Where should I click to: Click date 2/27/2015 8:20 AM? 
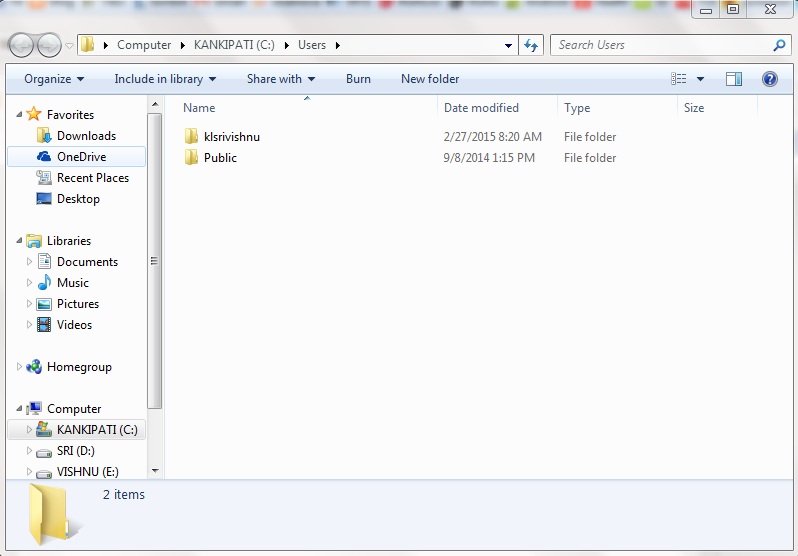493,136
